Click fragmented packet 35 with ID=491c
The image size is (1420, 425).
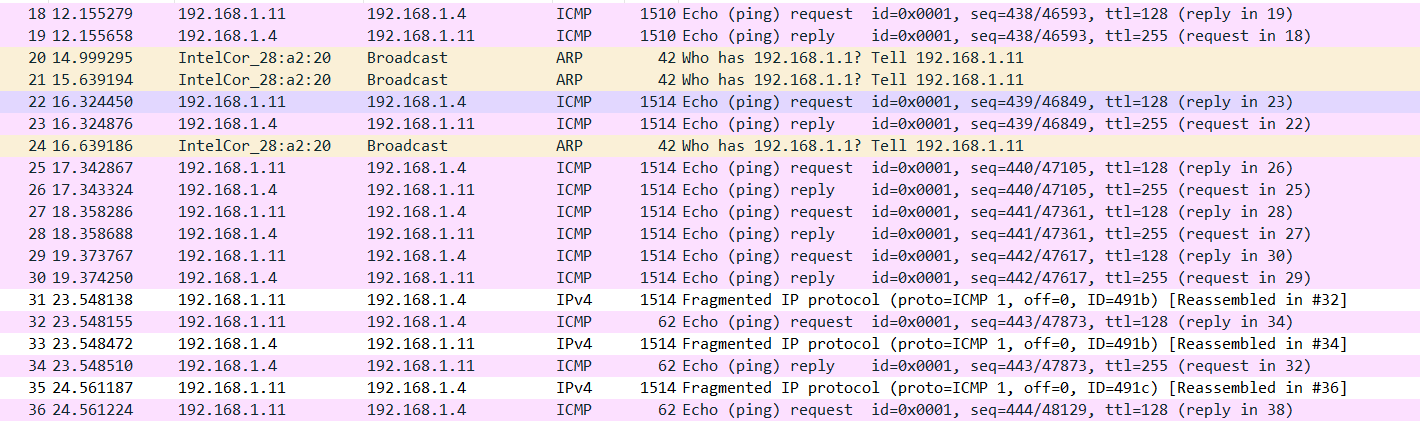pos(700,388)
